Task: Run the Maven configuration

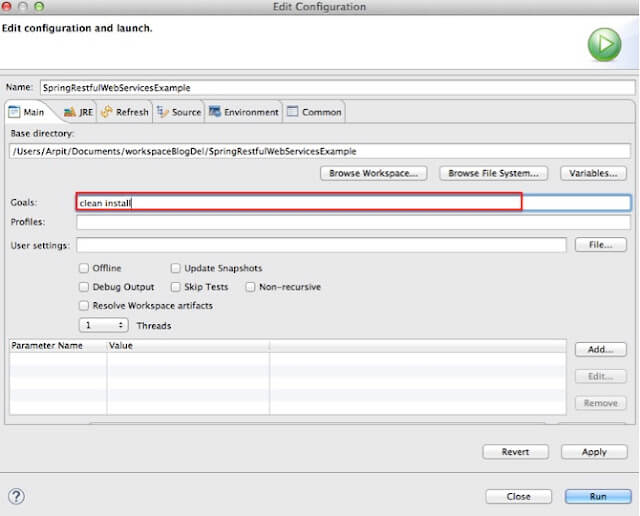Action: [x=598, y=496]
